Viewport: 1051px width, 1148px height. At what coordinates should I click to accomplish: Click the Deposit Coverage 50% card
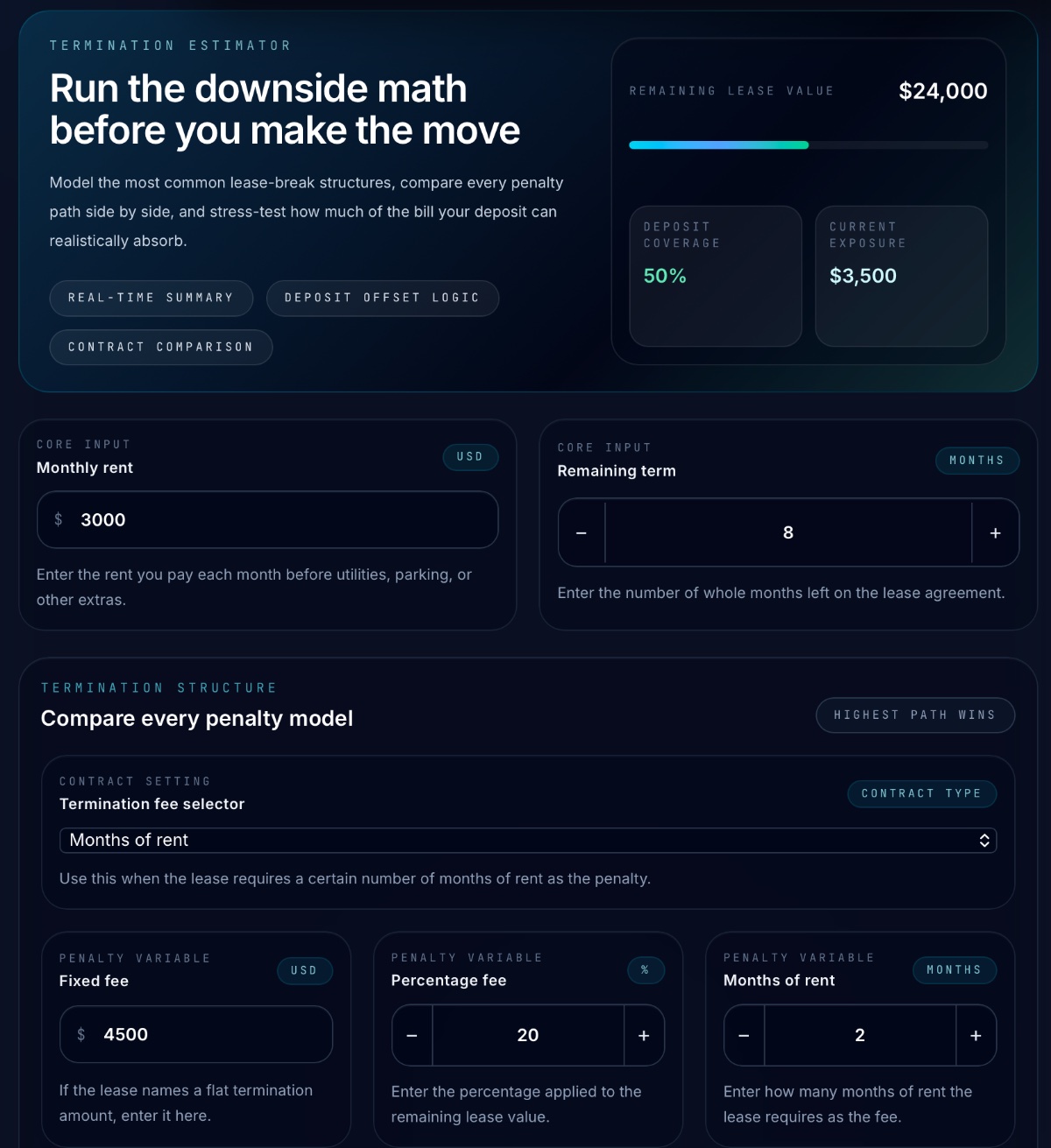[x=716, y=276]
